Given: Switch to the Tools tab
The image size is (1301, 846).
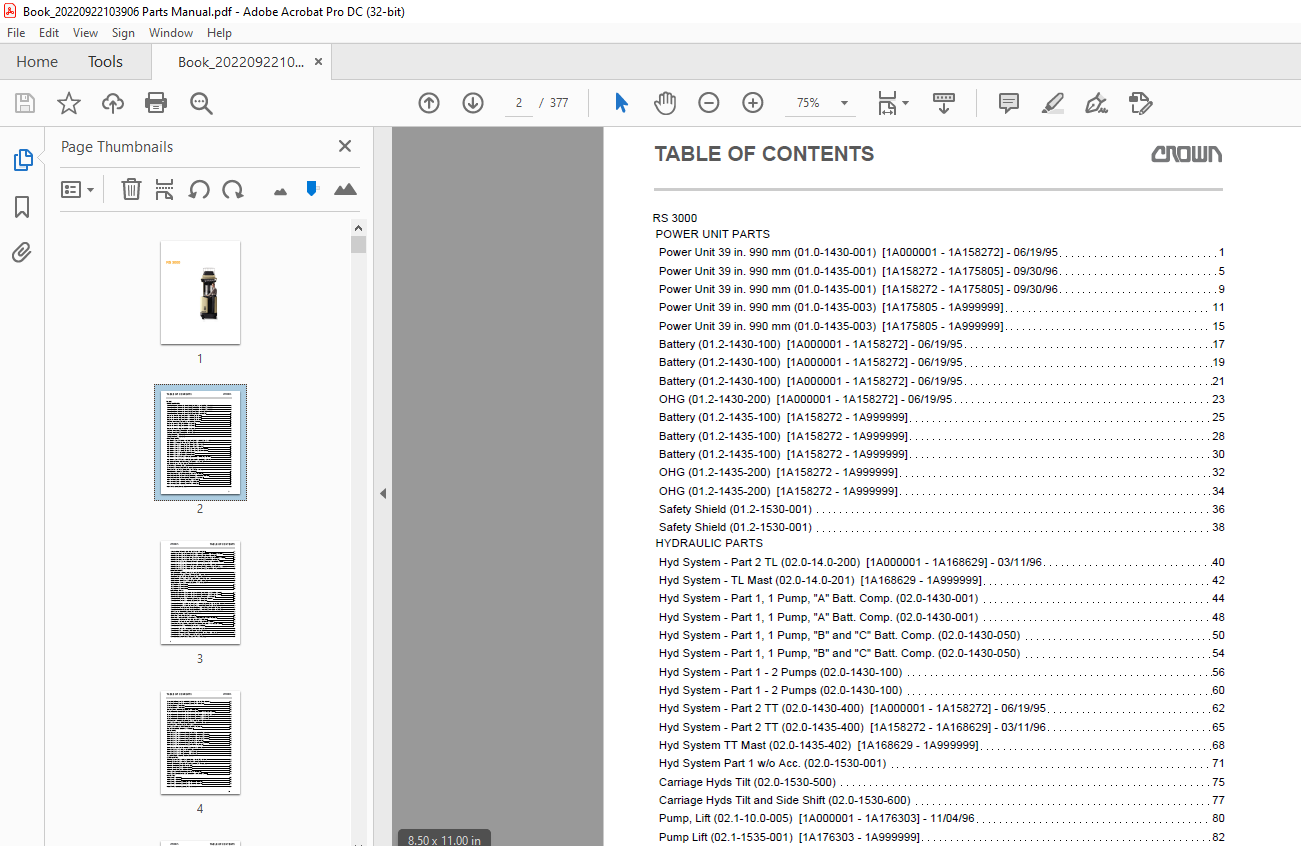Looking at the screenshot, I should 105,62.
